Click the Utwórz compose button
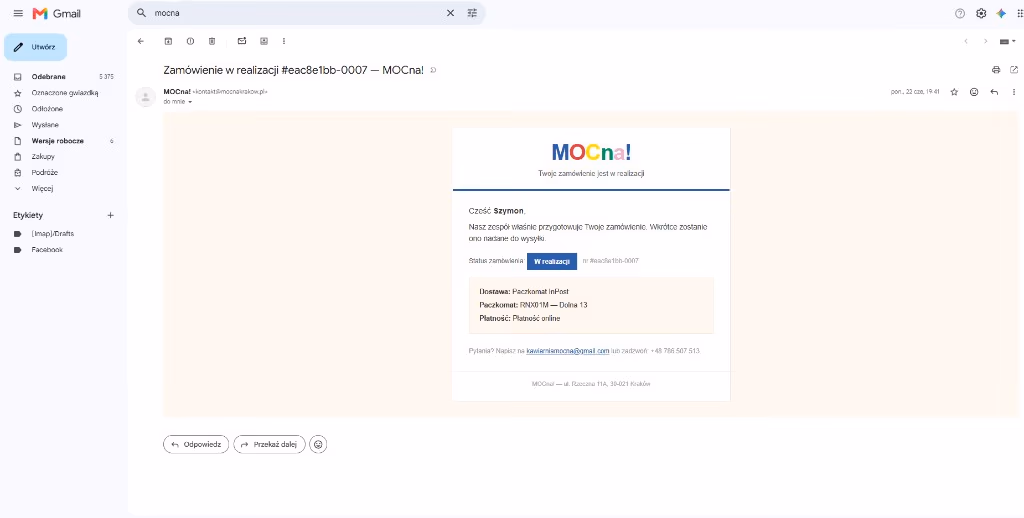 coord(36,47)
